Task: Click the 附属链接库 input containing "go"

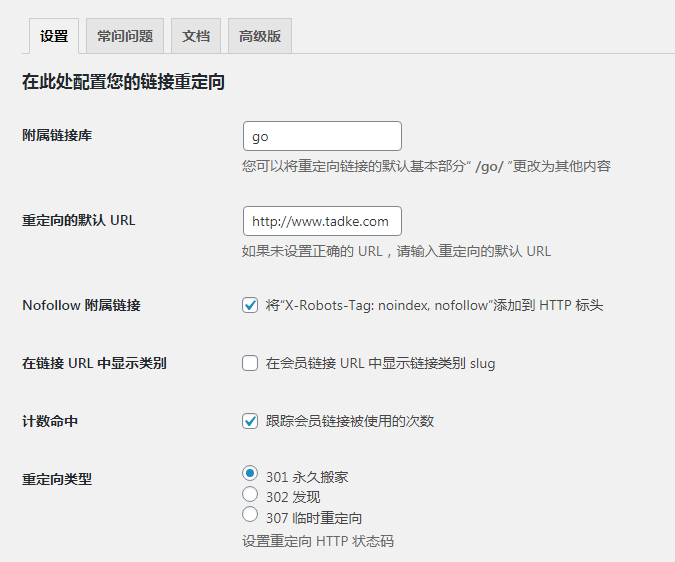Action: [322, 136]
